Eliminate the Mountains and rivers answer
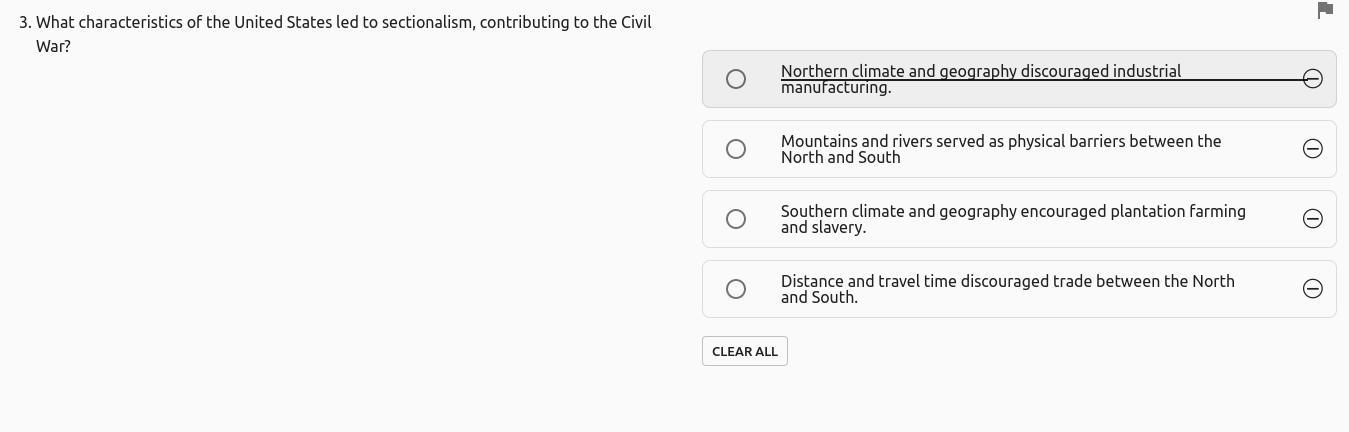Screen dimensions: 1349x432 [1313, 149]
